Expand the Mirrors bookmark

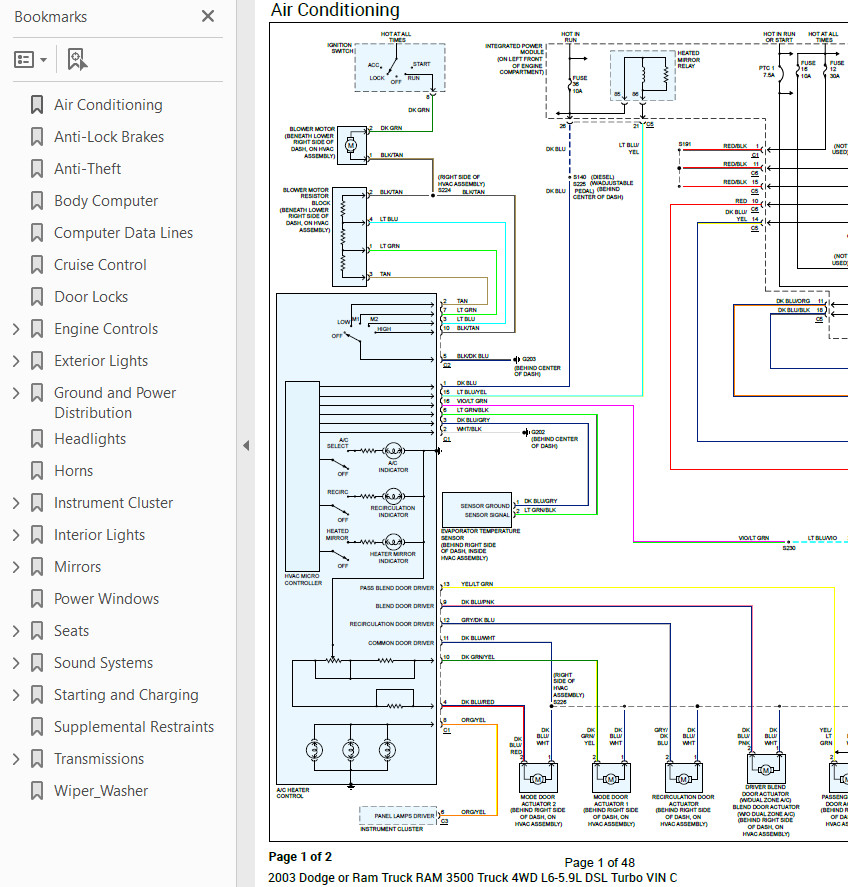pyautogui.click(x=16, y=567)
